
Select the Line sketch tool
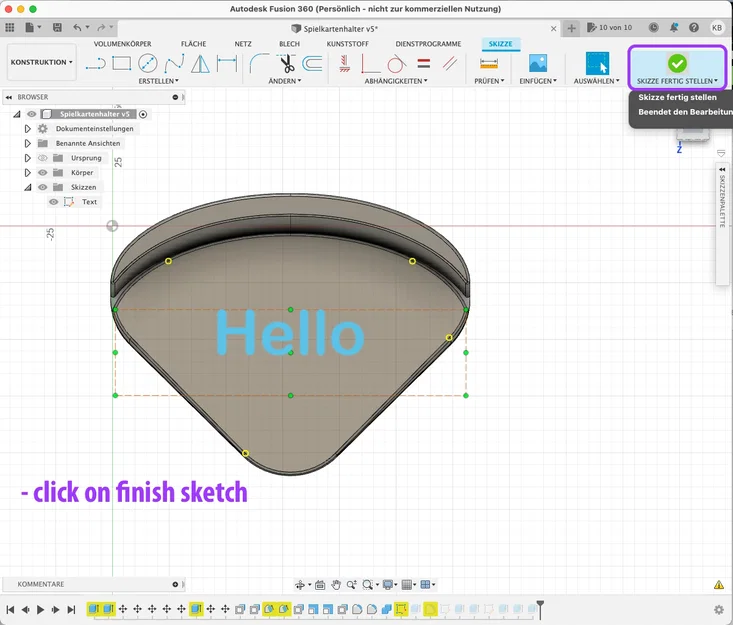(96, 64)
